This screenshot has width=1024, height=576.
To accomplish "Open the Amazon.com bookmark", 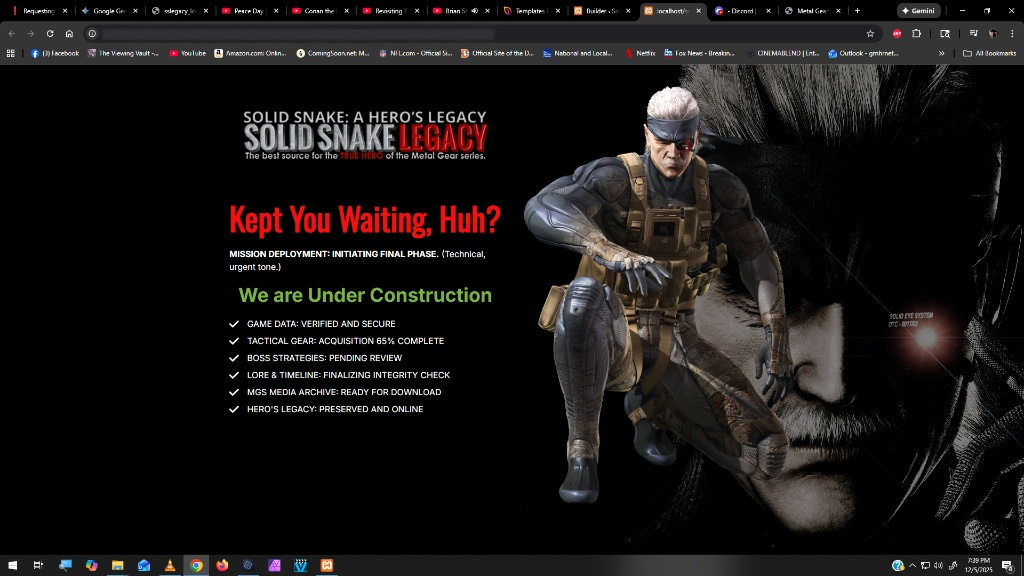I will click(x=251, y=54).
